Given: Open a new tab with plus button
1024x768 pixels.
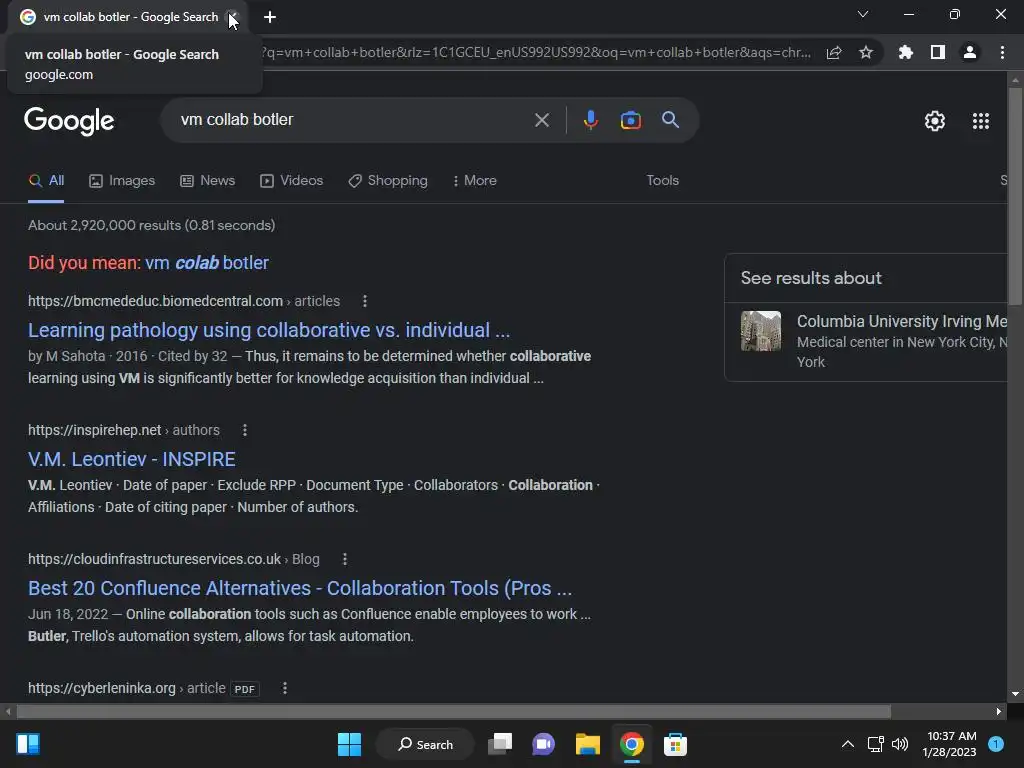Looking at the screenshot, I should (x=270, y=18).
